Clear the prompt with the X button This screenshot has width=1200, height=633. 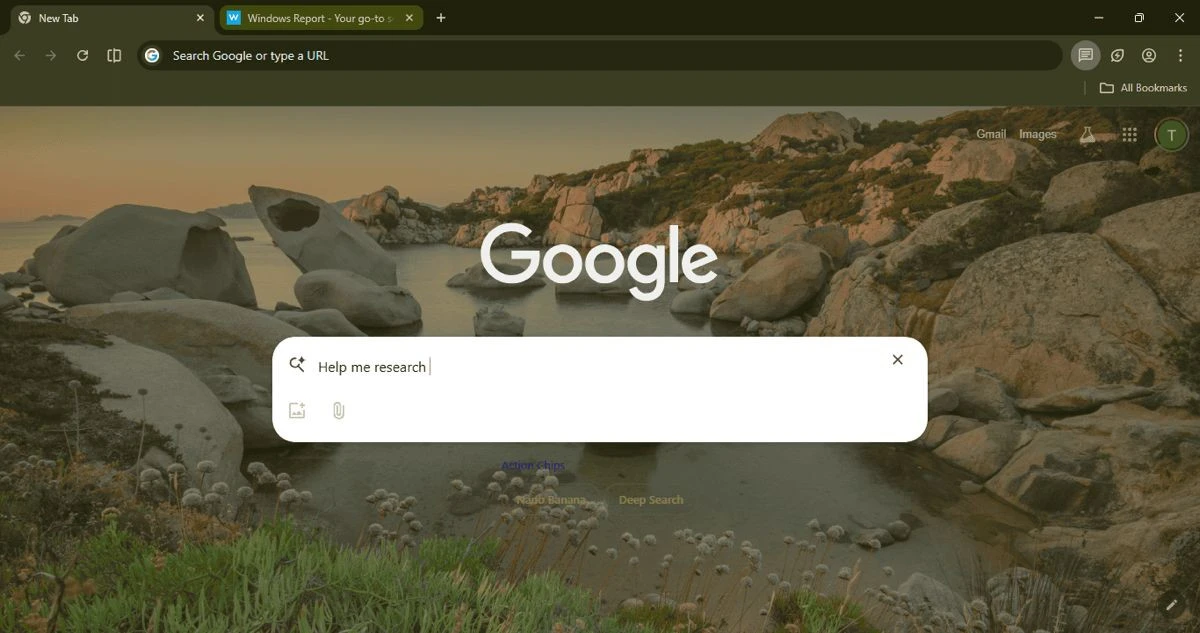point(897,359)
